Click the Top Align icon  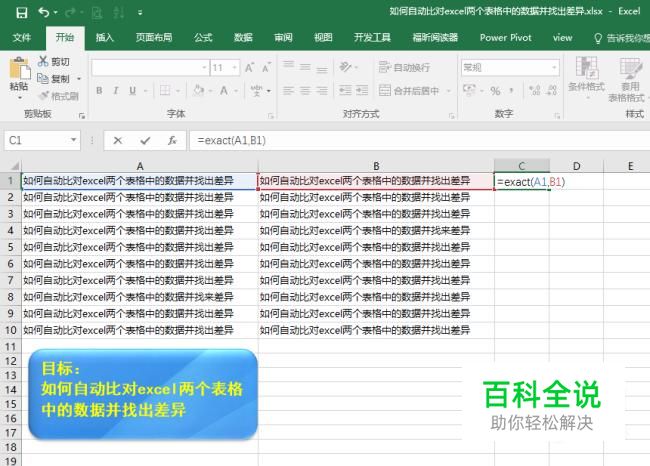(x=289, y=66)
